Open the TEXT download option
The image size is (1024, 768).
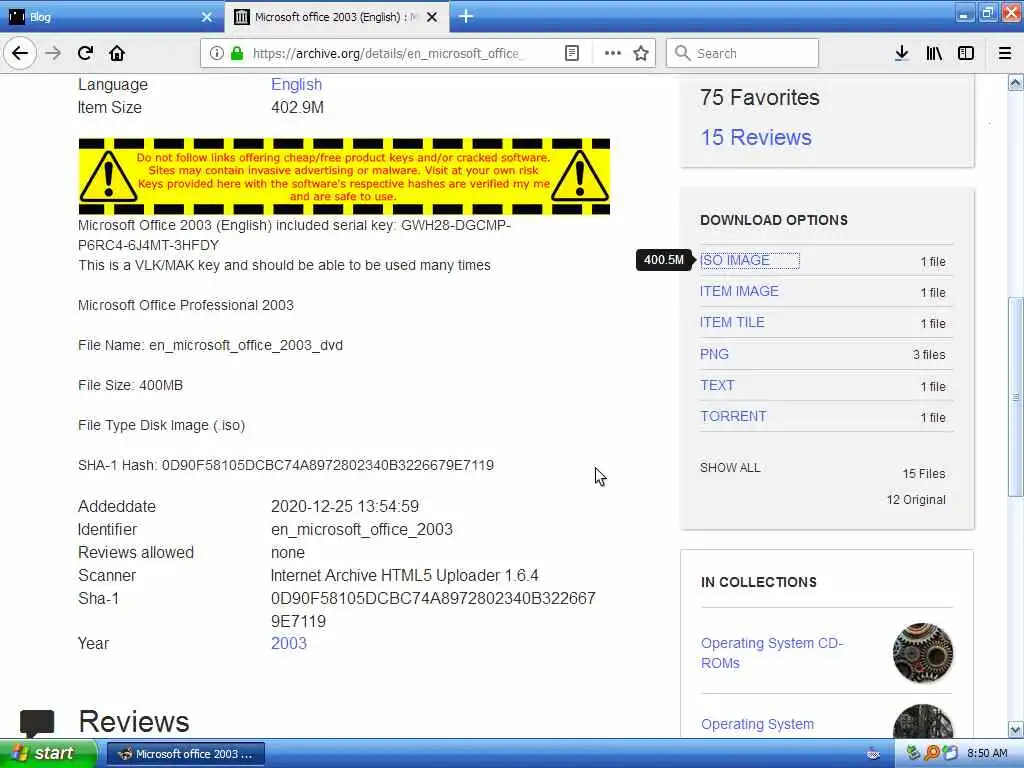[717, 385]
